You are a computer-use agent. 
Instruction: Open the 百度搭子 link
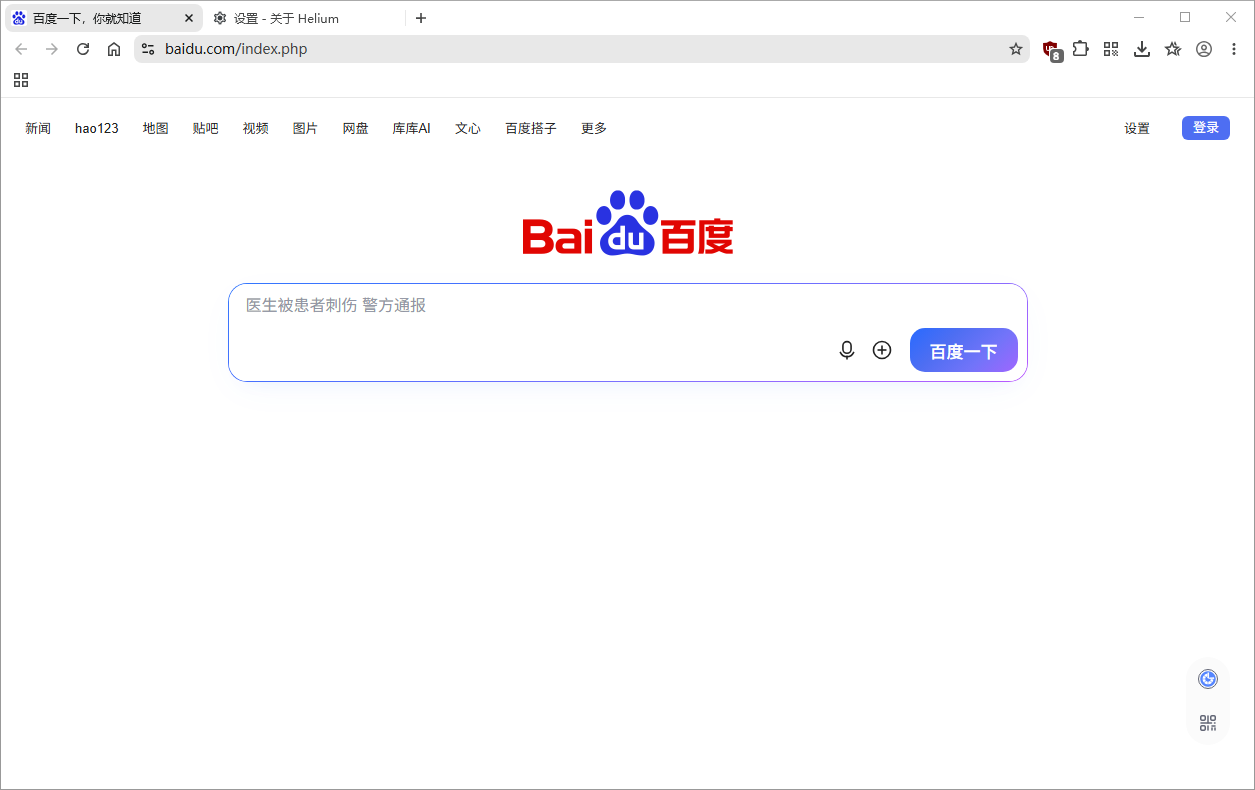point(531,128)
